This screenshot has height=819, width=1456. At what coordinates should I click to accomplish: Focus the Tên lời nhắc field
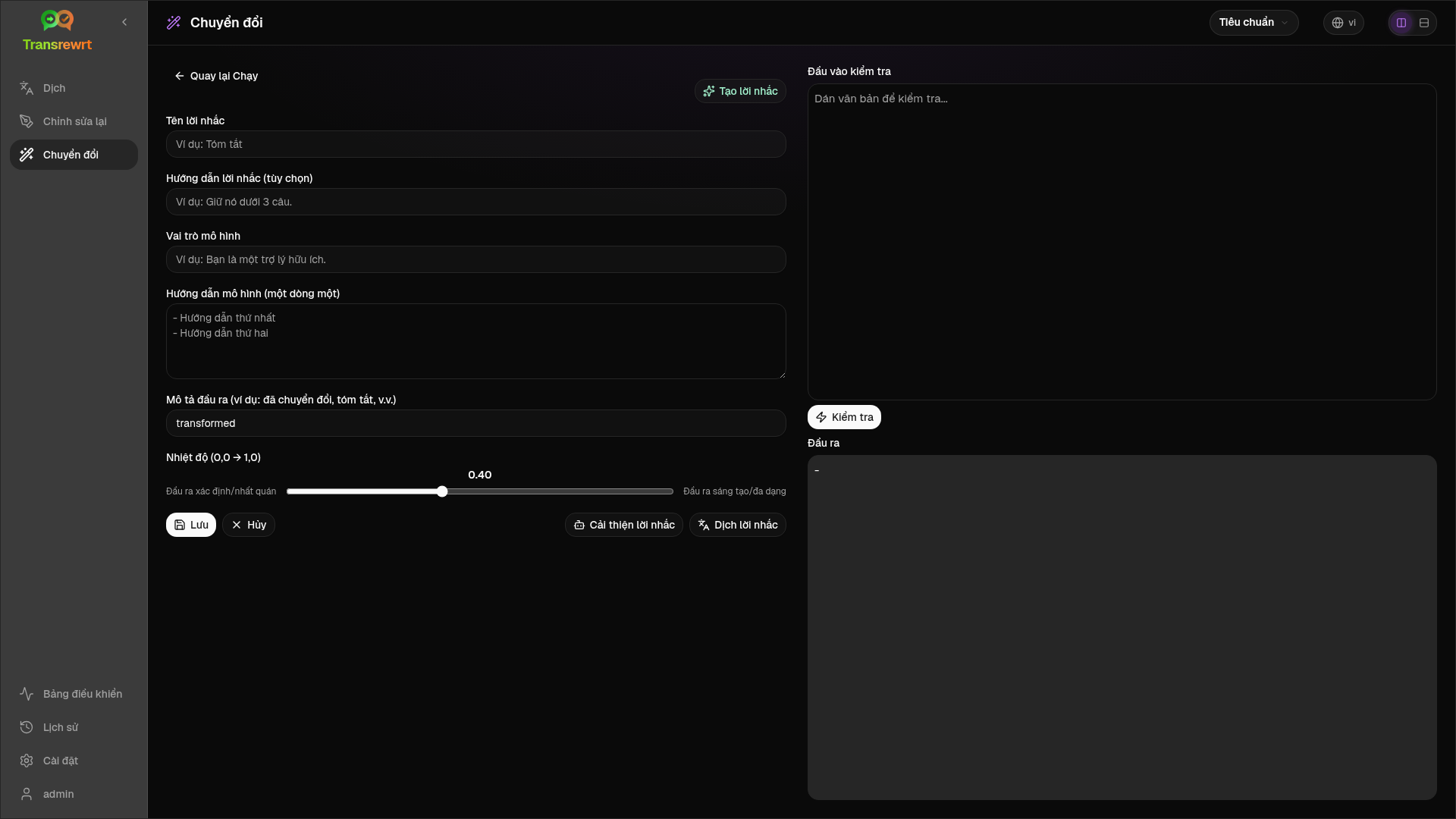[x=476, y=144]
